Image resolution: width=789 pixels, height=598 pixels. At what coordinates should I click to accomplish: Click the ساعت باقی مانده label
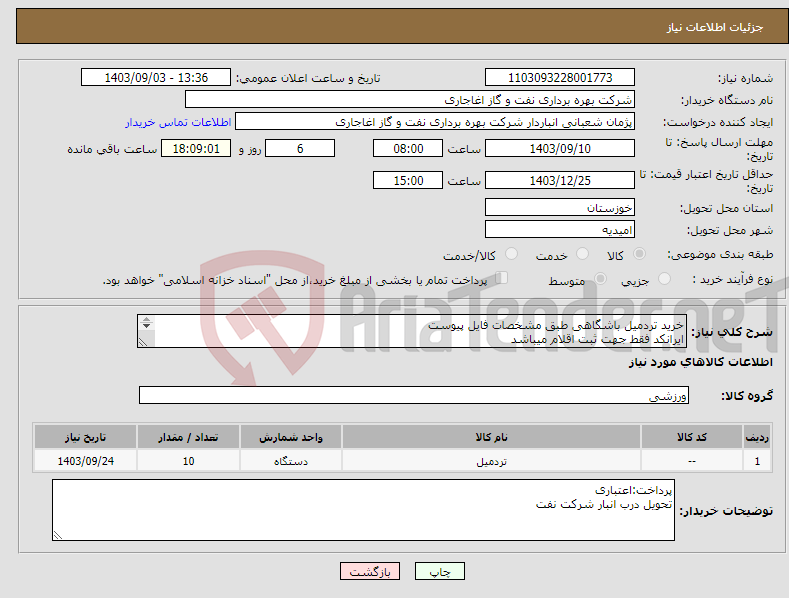coord(112,150)
